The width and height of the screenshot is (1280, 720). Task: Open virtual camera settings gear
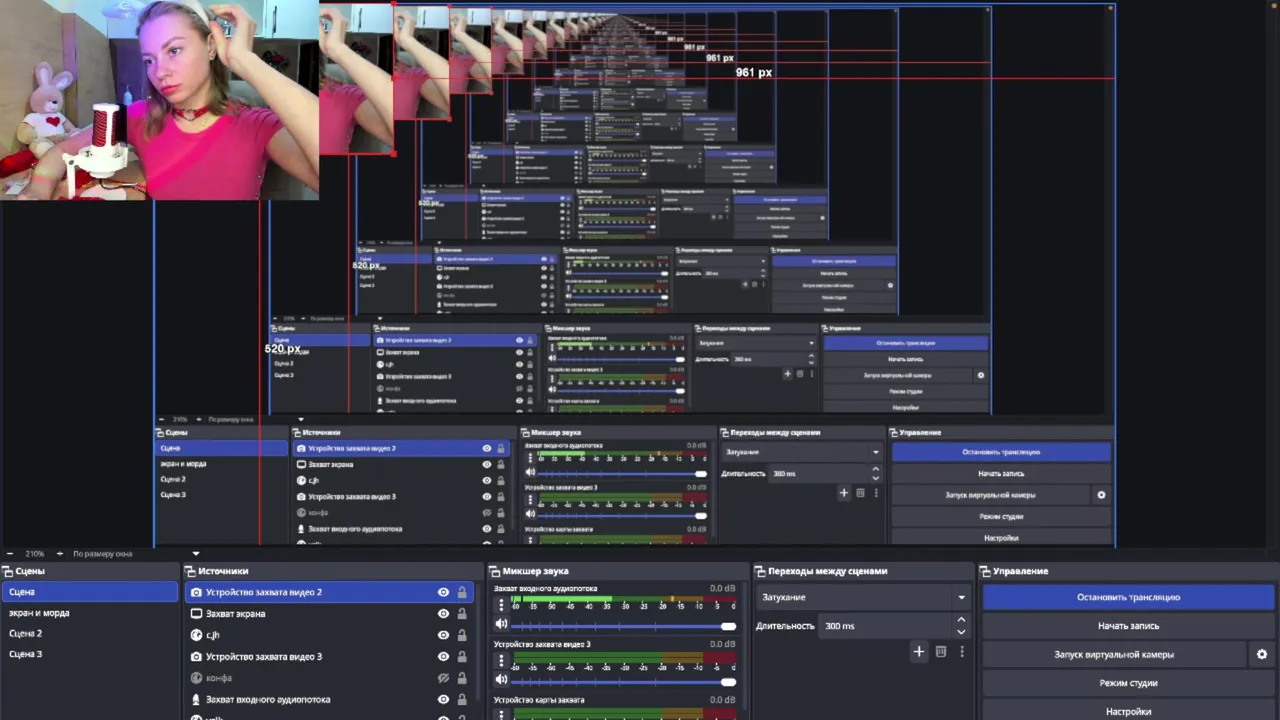(x=1262, y=655)
